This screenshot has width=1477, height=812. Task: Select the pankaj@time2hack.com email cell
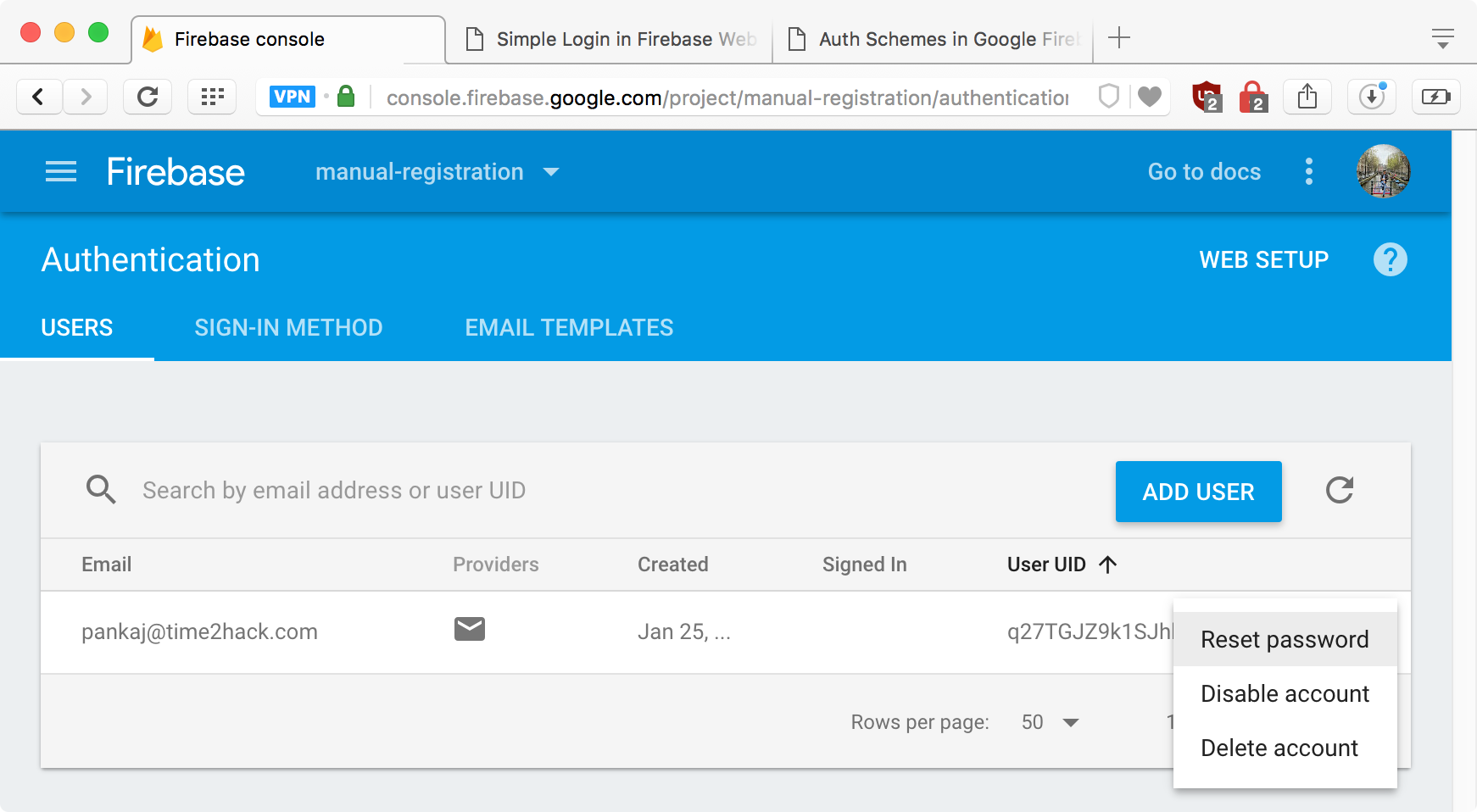click(199, 631)
